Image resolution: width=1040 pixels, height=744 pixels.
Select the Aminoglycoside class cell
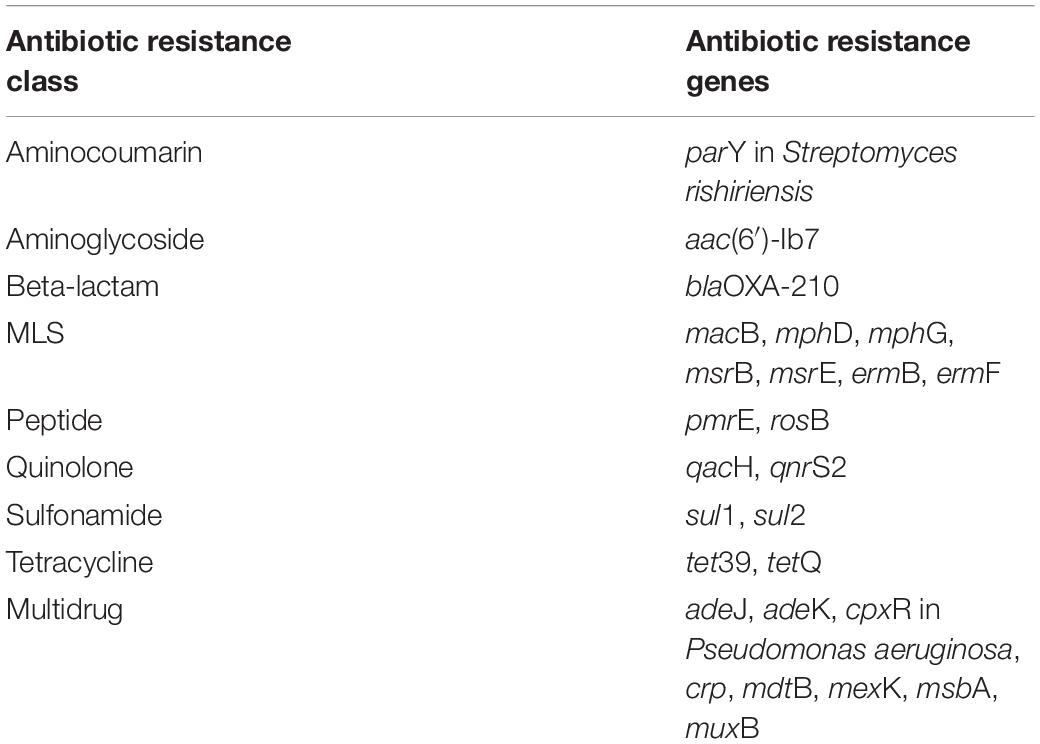pos(105,239)
